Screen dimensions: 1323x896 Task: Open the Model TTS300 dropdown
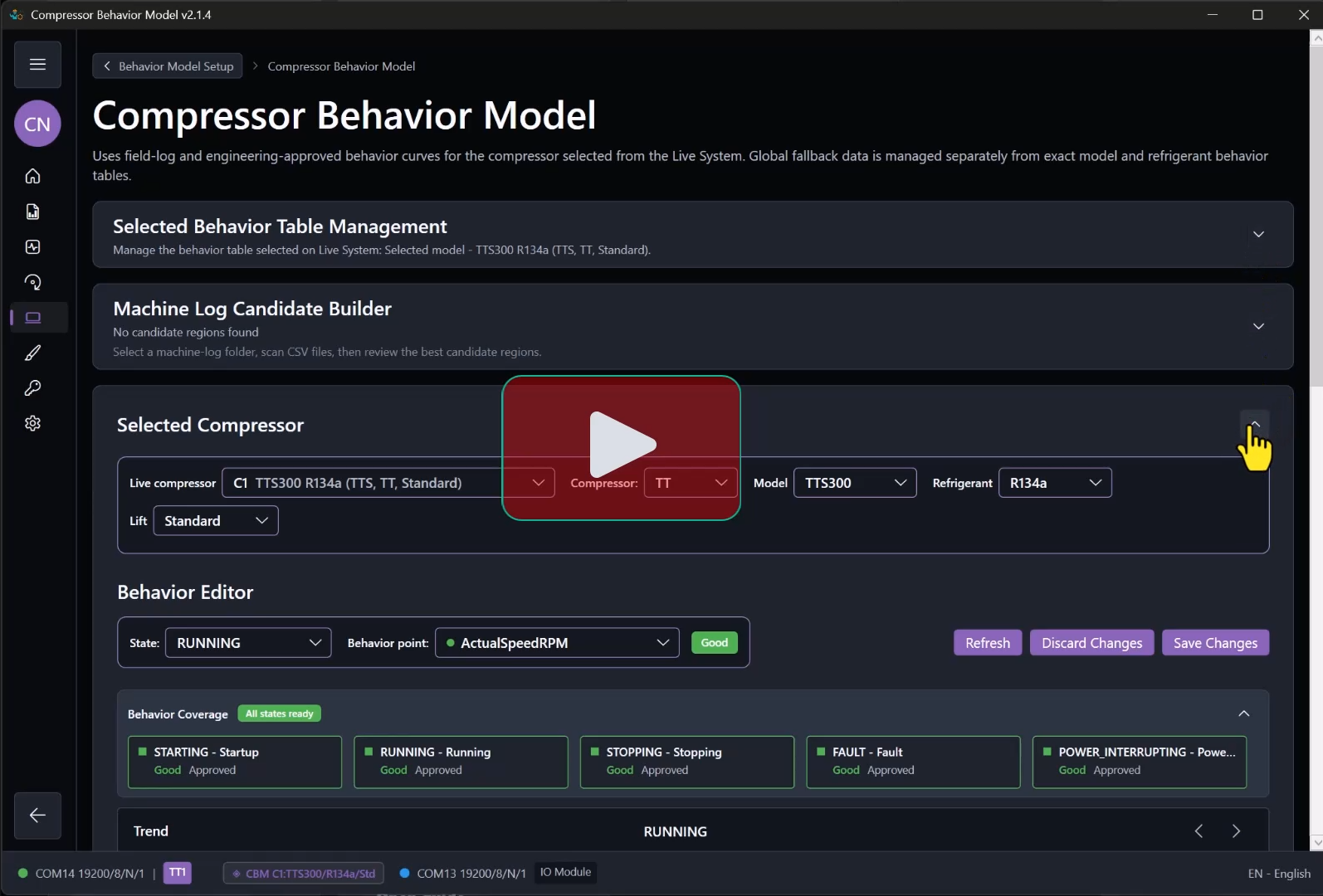(x=855, y=483)
